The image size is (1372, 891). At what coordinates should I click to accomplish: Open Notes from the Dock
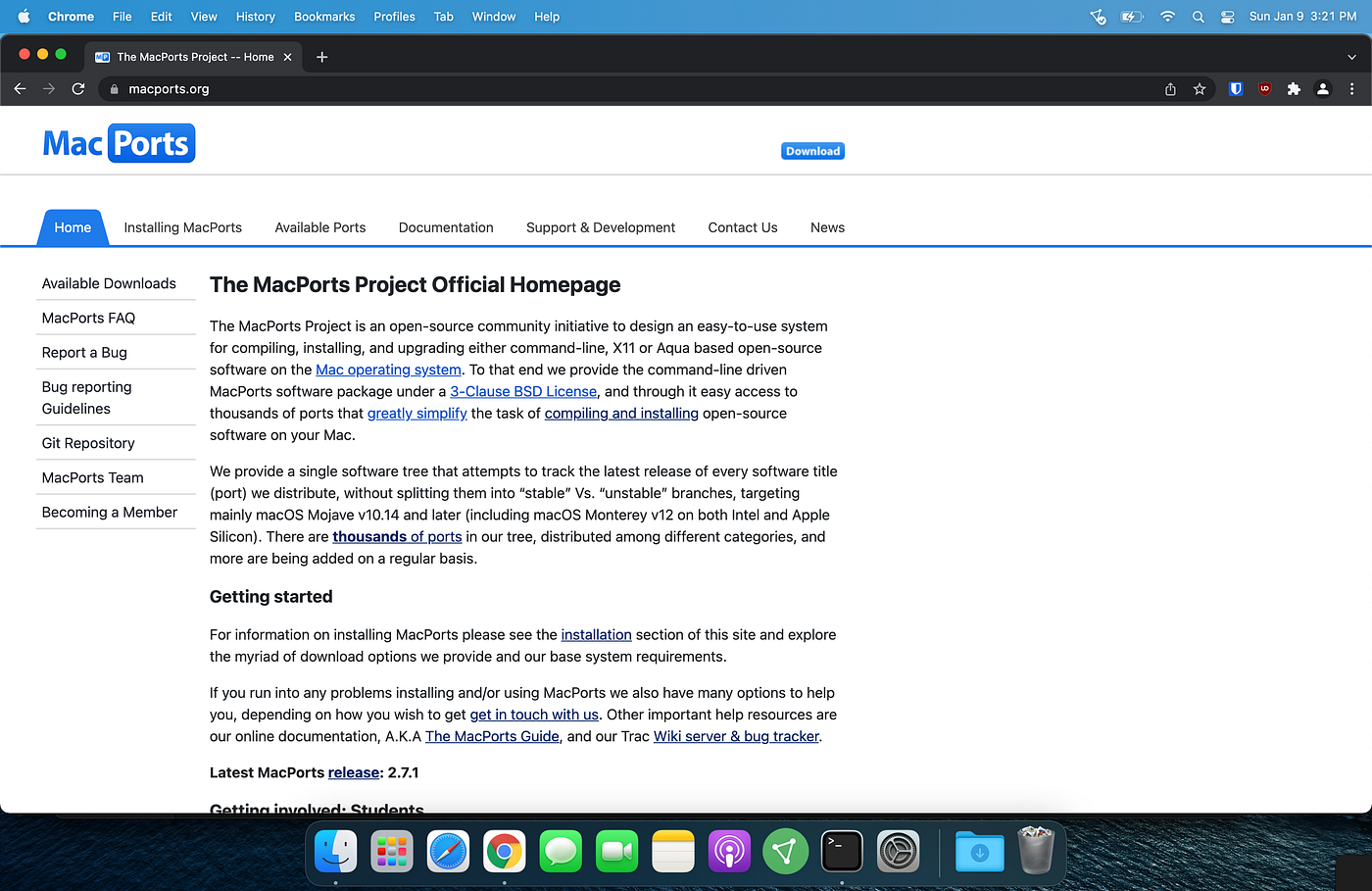[x=672, y=851]
